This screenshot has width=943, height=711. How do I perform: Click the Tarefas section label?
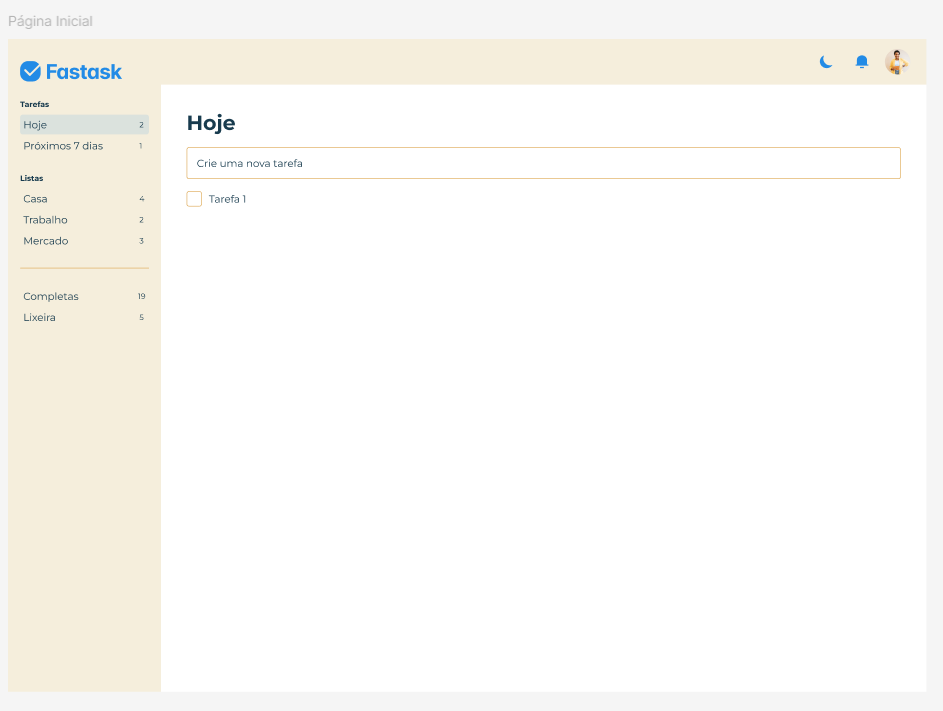tap(34, 104)
